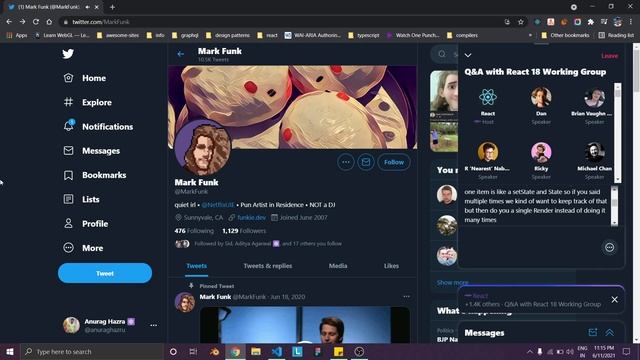640x360 pixels.
Task: Open the Chrome extensions puzzle icon
Action: [x=590, y=22]
